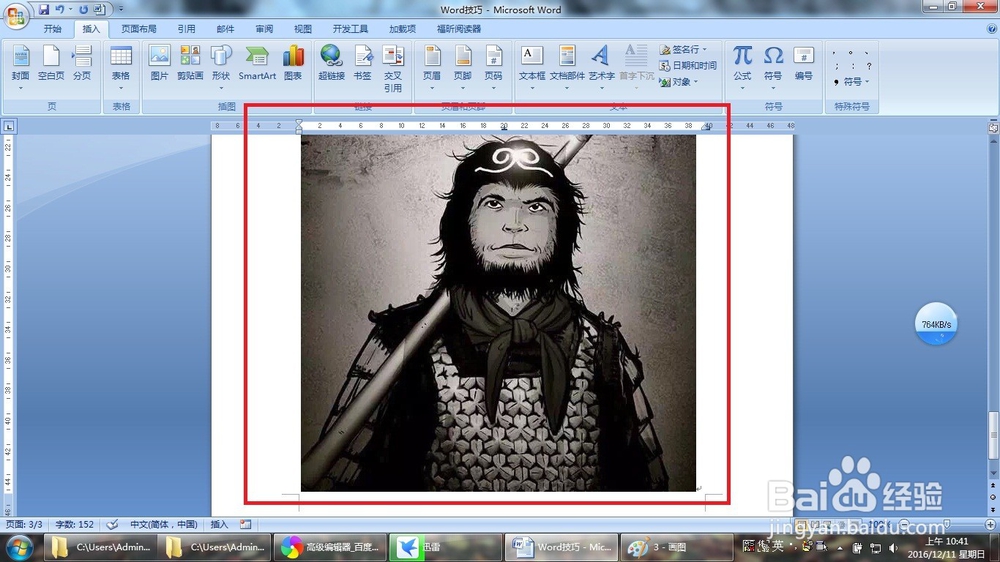
Task: Open Word help question mark icon
Action: pyautogui.click(x=991, y=29)
